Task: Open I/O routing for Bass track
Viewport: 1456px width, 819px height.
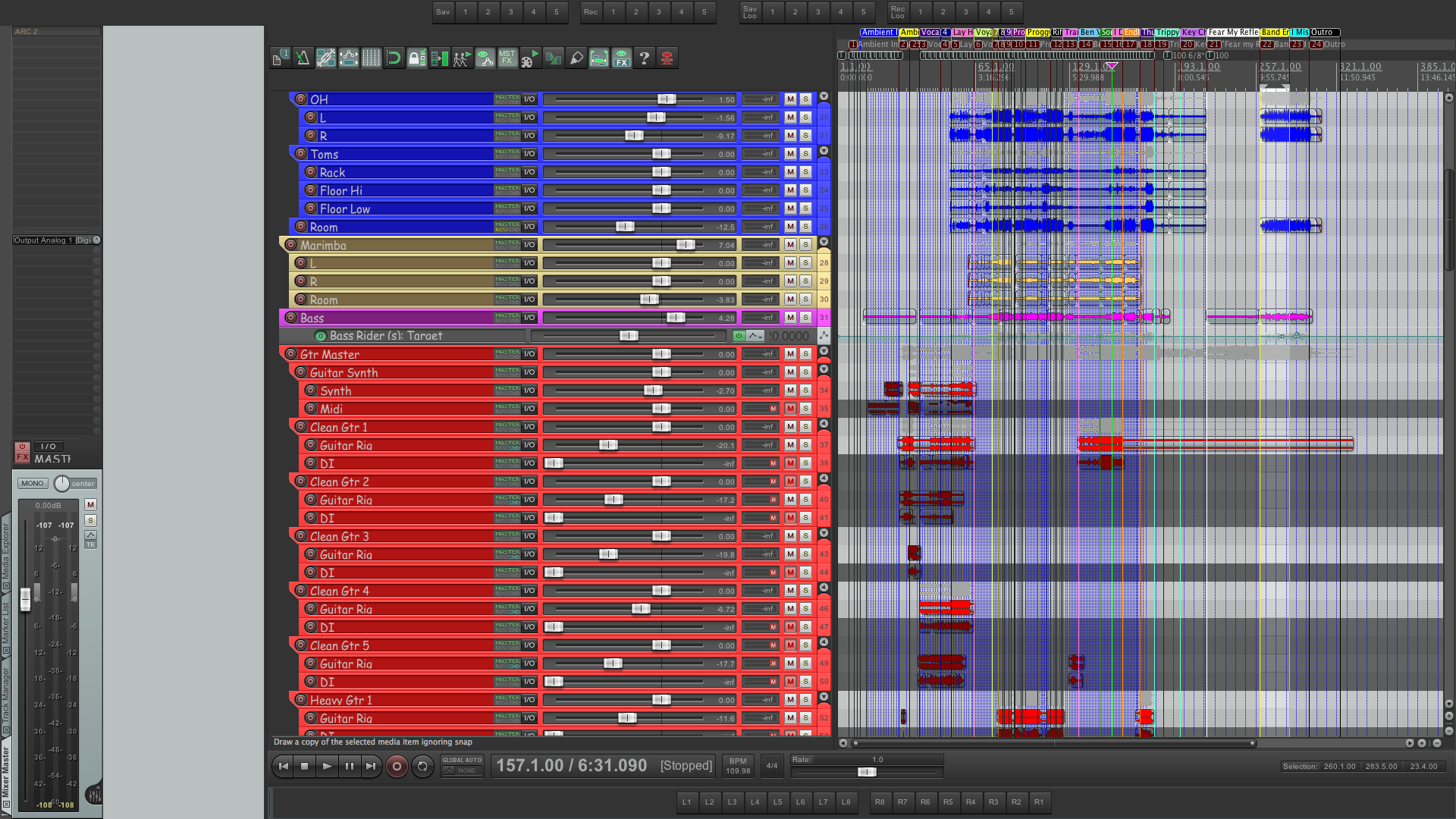Action: 529,318
